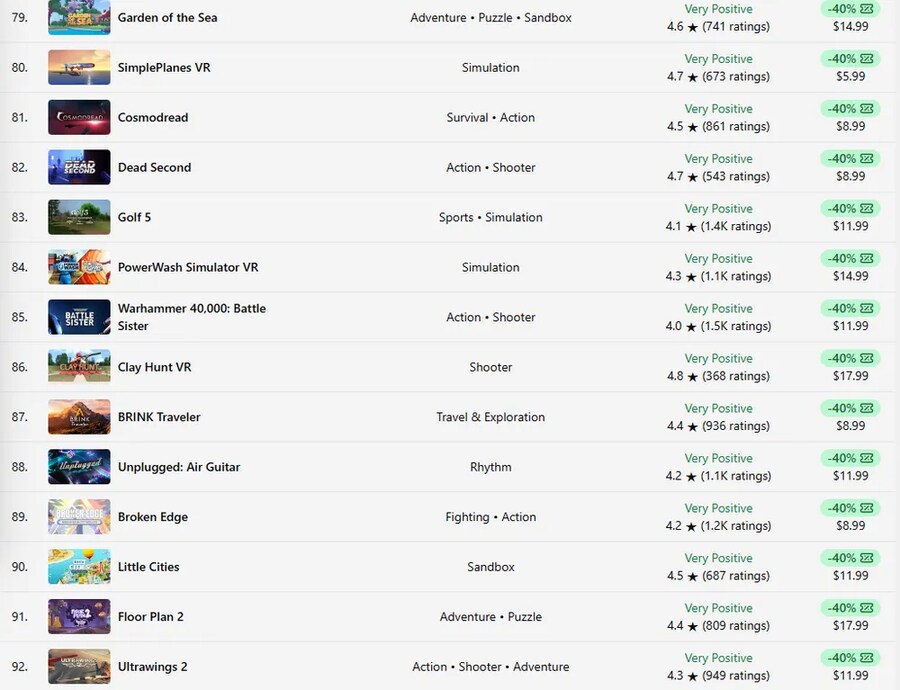Click the -40% badge for Ultrawings 2
The width and height of the screenshot is (900, 690).
[850, 658]
